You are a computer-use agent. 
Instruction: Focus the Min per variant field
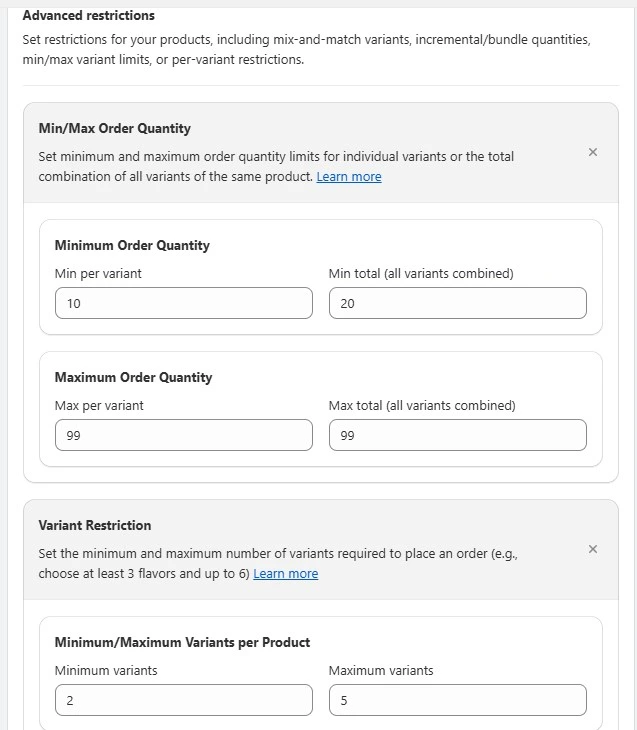pyautogui.click(x=184, y=303)
